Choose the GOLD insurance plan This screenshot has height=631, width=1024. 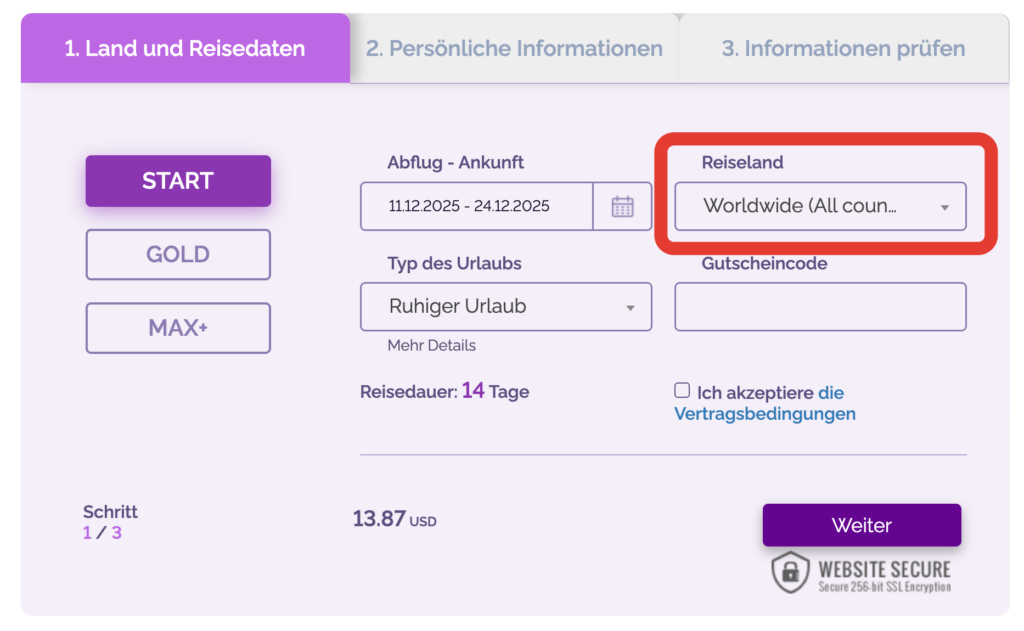pos(178,254)
